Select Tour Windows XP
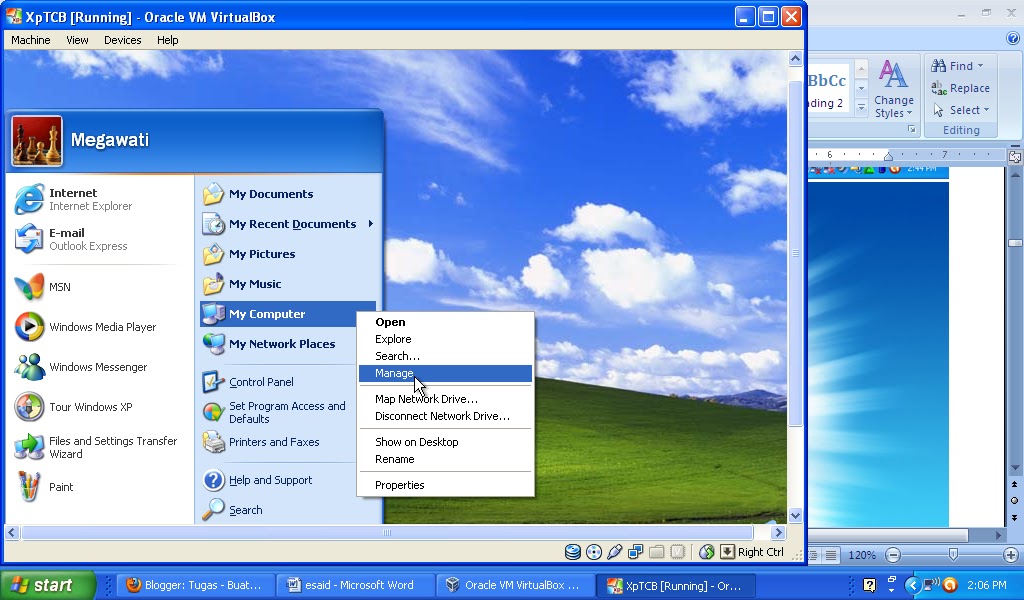The image size is (1024, 600). coord(91,407)
